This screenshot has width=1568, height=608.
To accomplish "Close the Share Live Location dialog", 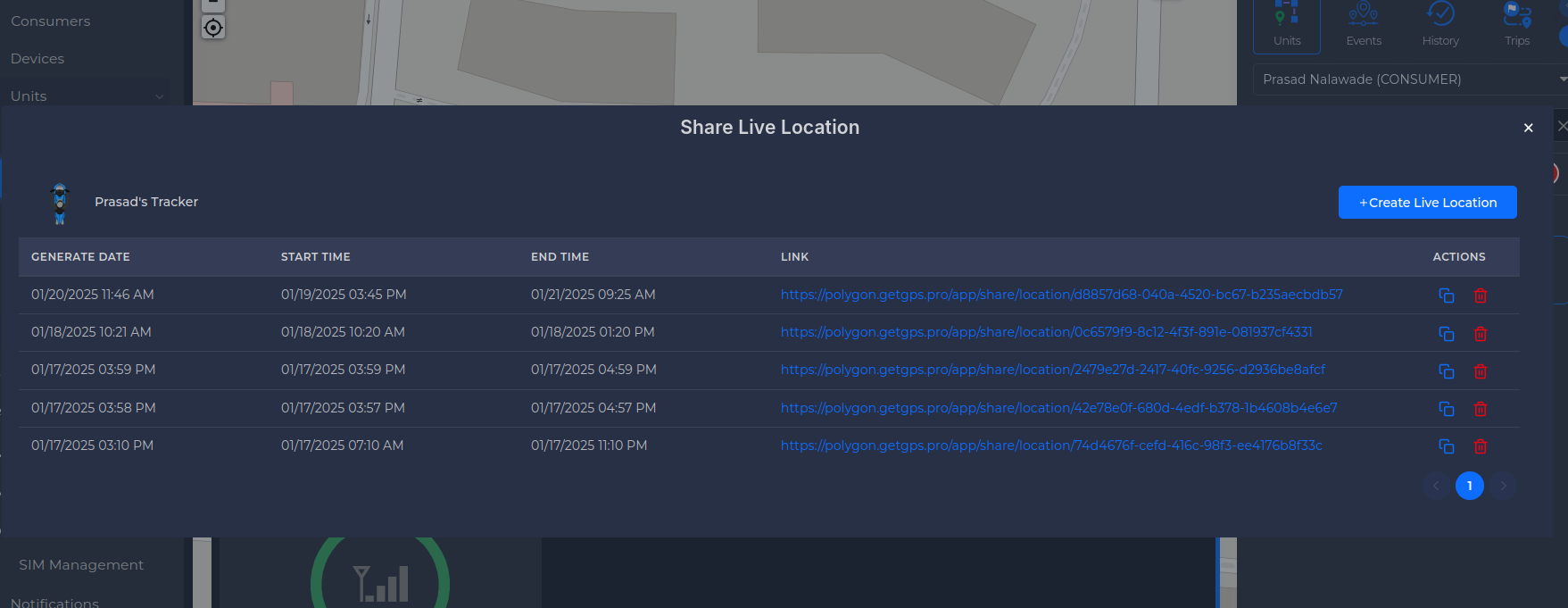I will pyautogui.click(x=1529, y=128).
